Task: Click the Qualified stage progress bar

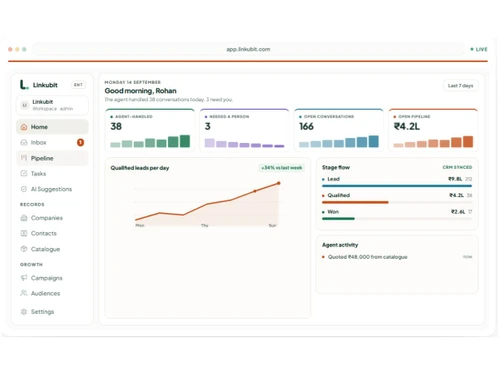Action: click(x=397, y=202)
